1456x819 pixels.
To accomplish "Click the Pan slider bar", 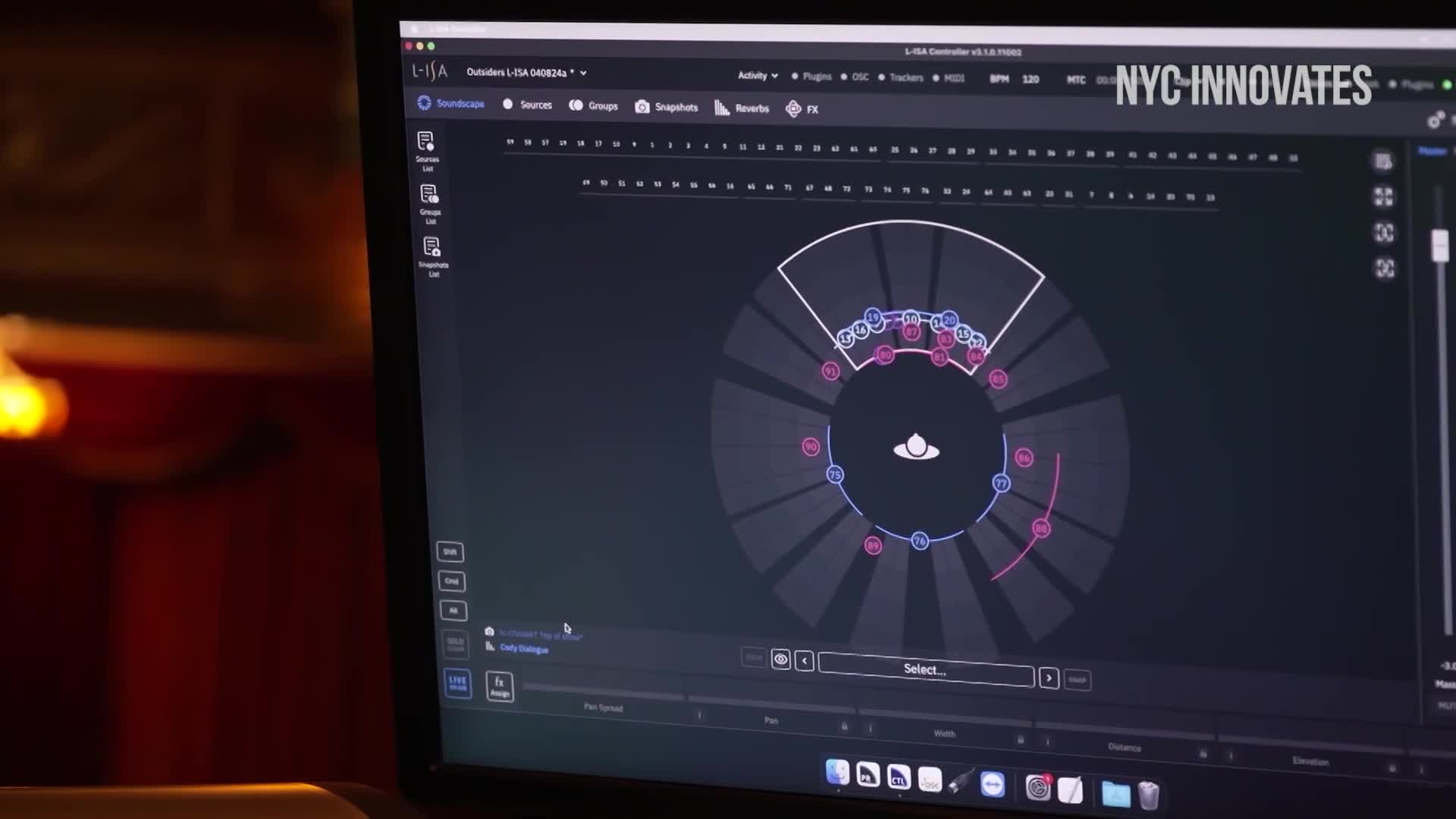I will click(x=771, y=704).
